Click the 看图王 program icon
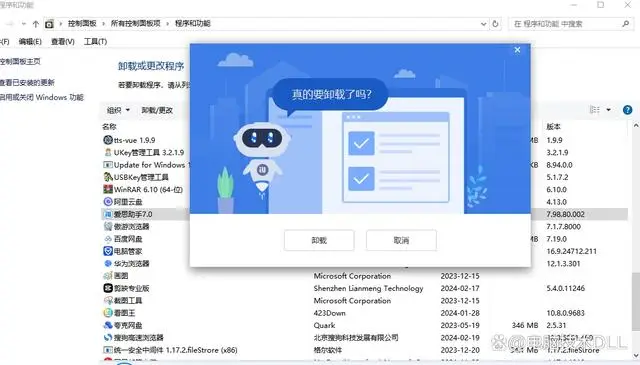This screenshot has height=365, width=640. coord(108,313)
